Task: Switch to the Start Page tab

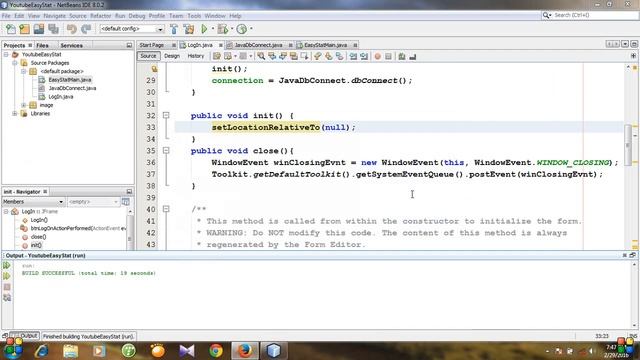Action: [152, 45]
